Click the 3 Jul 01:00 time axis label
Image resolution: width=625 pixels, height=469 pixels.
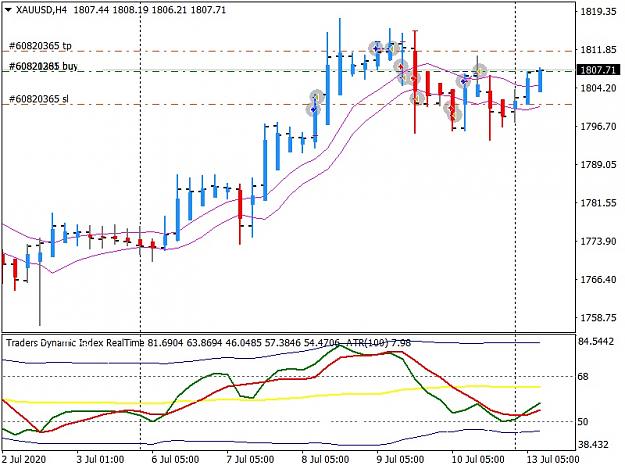(x=100, y=459)
